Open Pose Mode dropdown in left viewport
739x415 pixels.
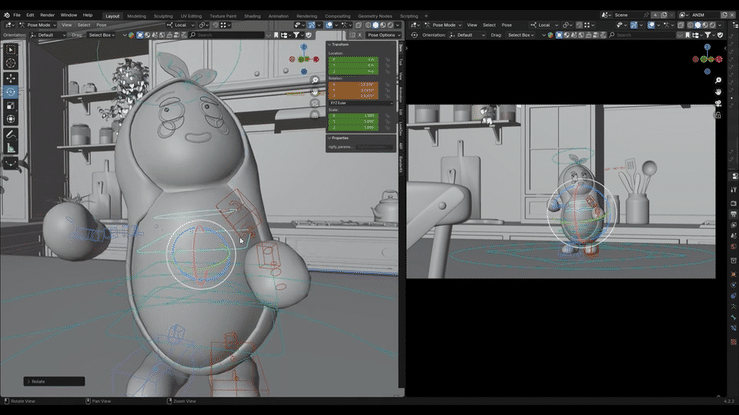click(x=37, y=25)
